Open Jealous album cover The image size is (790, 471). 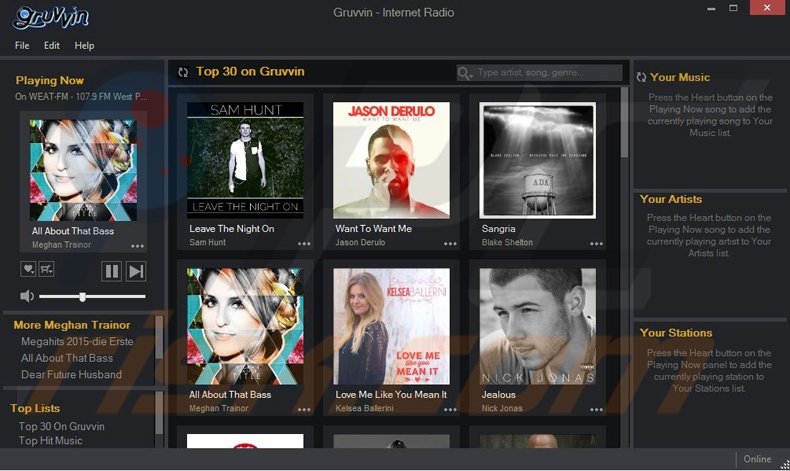[538, 326]
